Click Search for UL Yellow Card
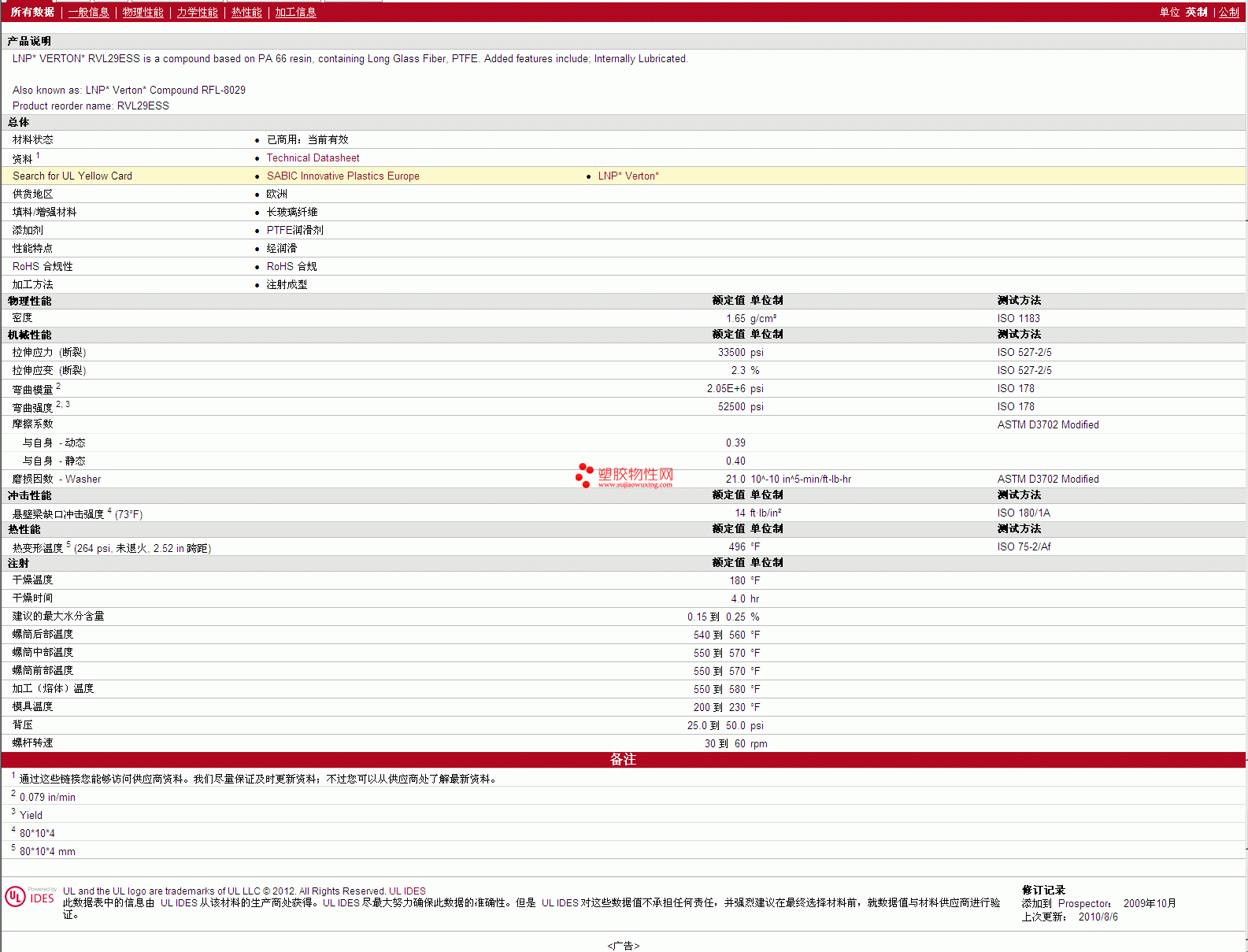Image resolution: width=1248 pixels, height=952 pixels. coord(72,176)
